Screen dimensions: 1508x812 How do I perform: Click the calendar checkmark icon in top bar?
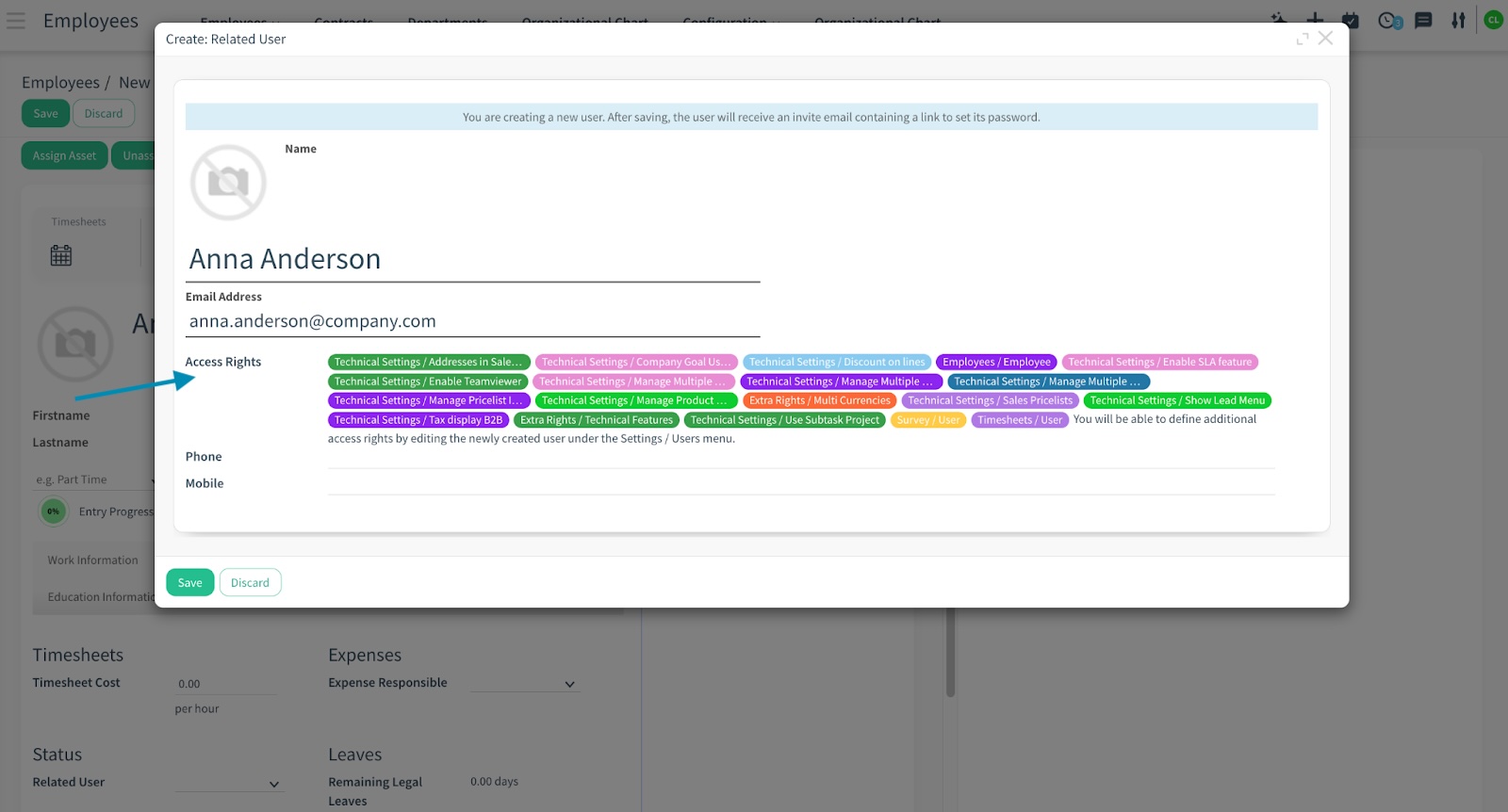click(1351, 20)
